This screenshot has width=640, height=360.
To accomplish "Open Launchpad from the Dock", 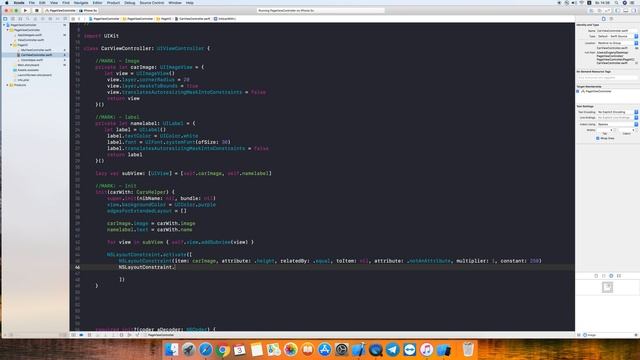I will [189, 349].
